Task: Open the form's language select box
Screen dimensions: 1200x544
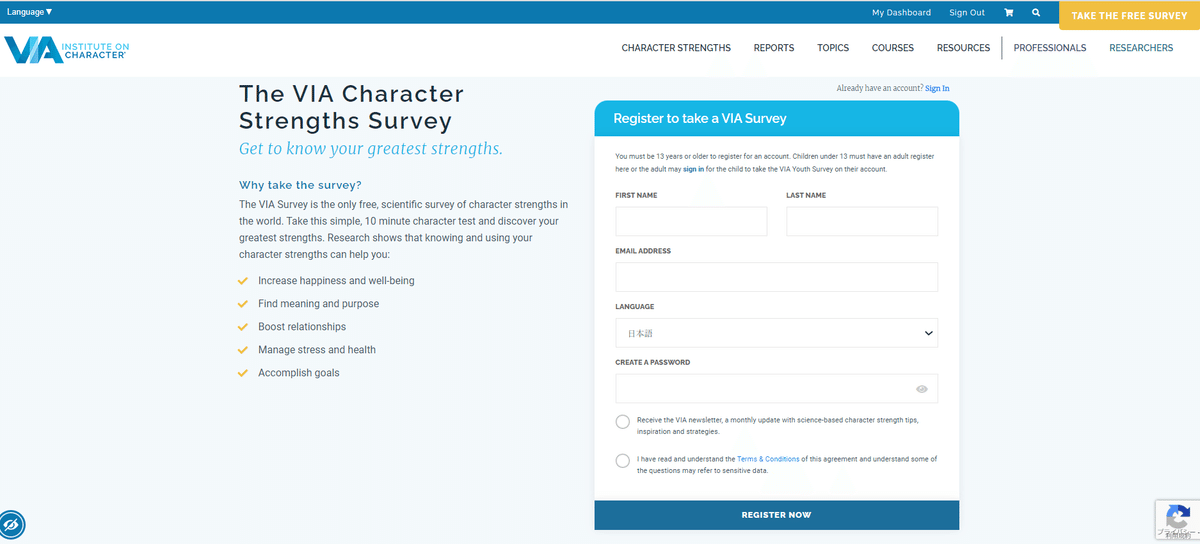Action: tap(776, 333)
